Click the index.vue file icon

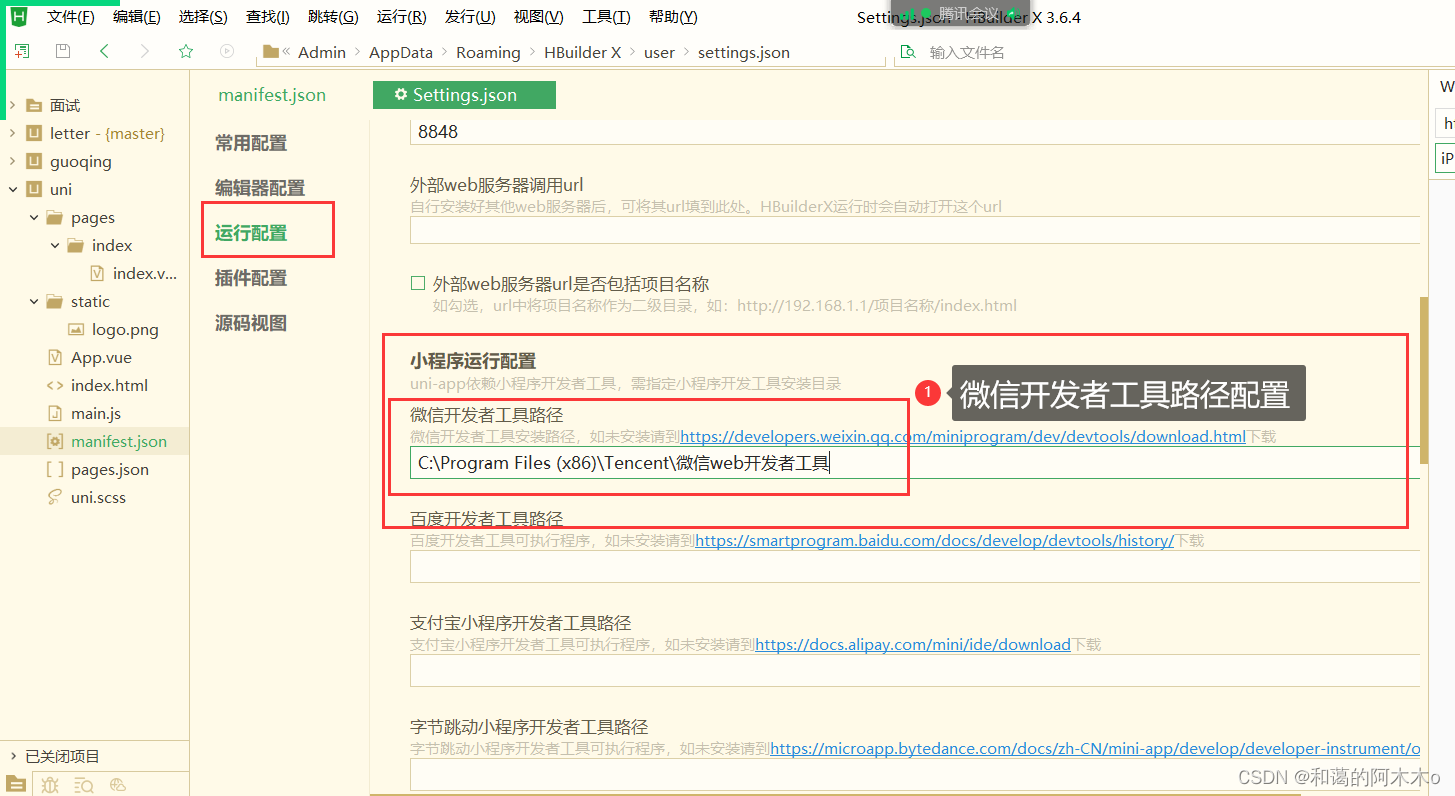[x=97, y=273]
